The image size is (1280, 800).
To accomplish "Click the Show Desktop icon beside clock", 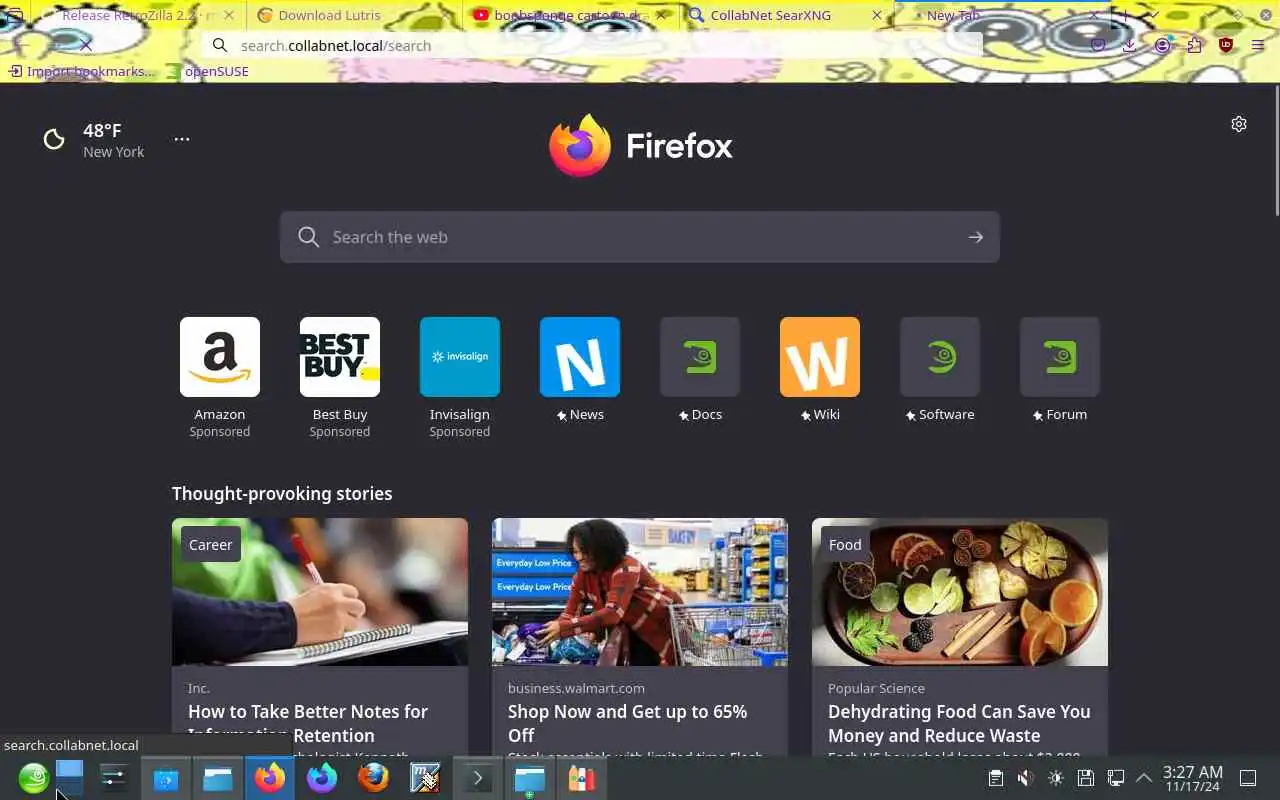I will coord(1248,778).
